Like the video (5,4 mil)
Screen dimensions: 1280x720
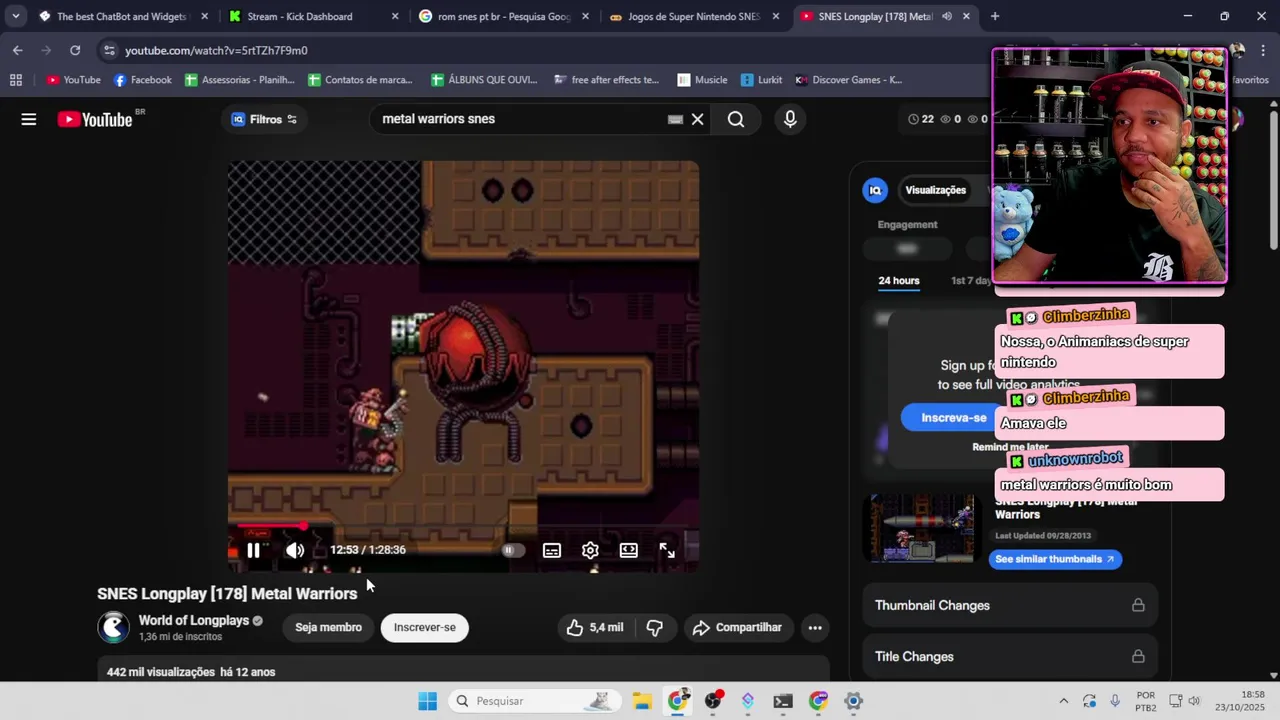595,627
